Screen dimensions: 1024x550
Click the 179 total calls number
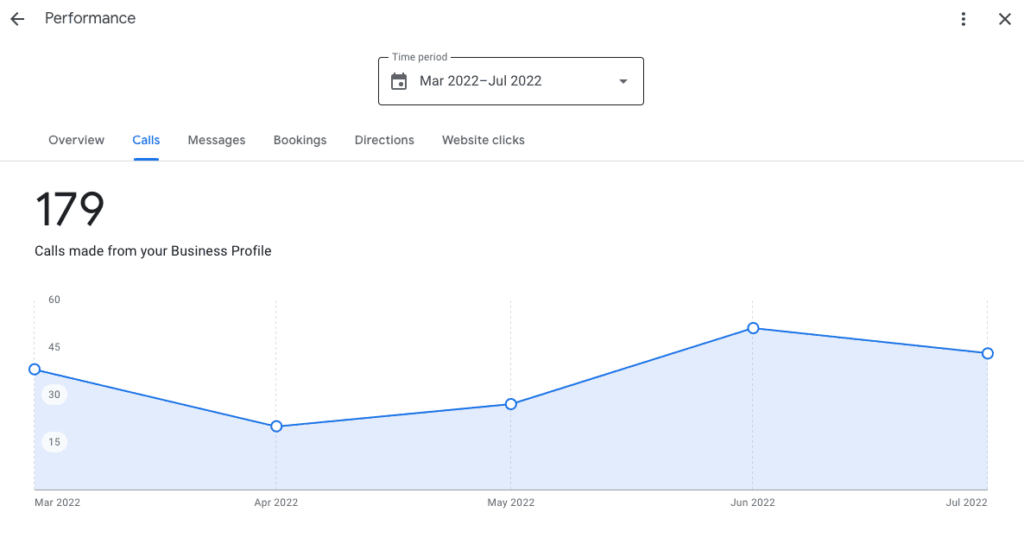tap(69, 209)
